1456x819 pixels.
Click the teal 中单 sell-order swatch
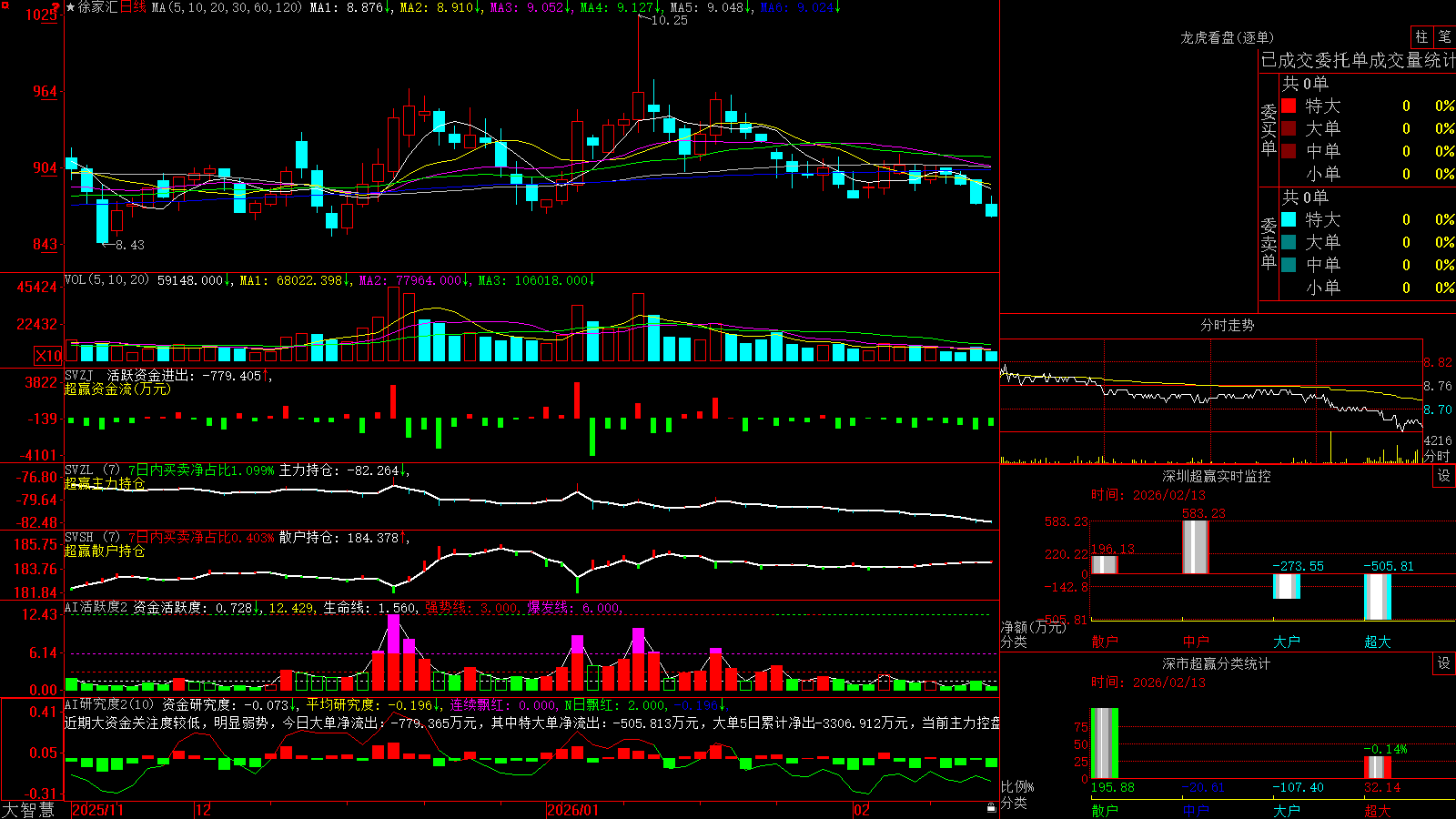(1289, 265)
